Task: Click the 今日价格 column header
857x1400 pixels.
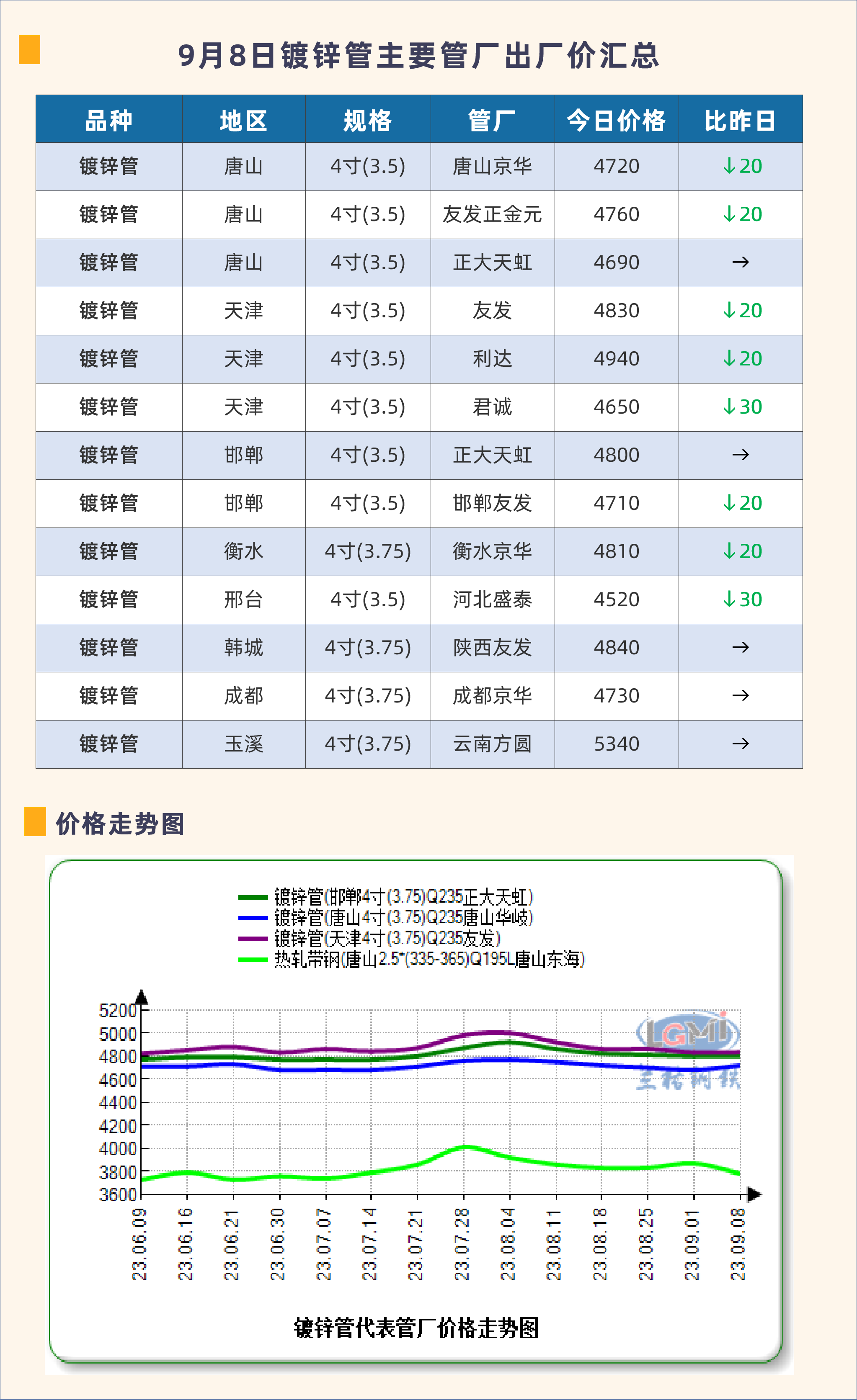Action: [x=616, y=121]
